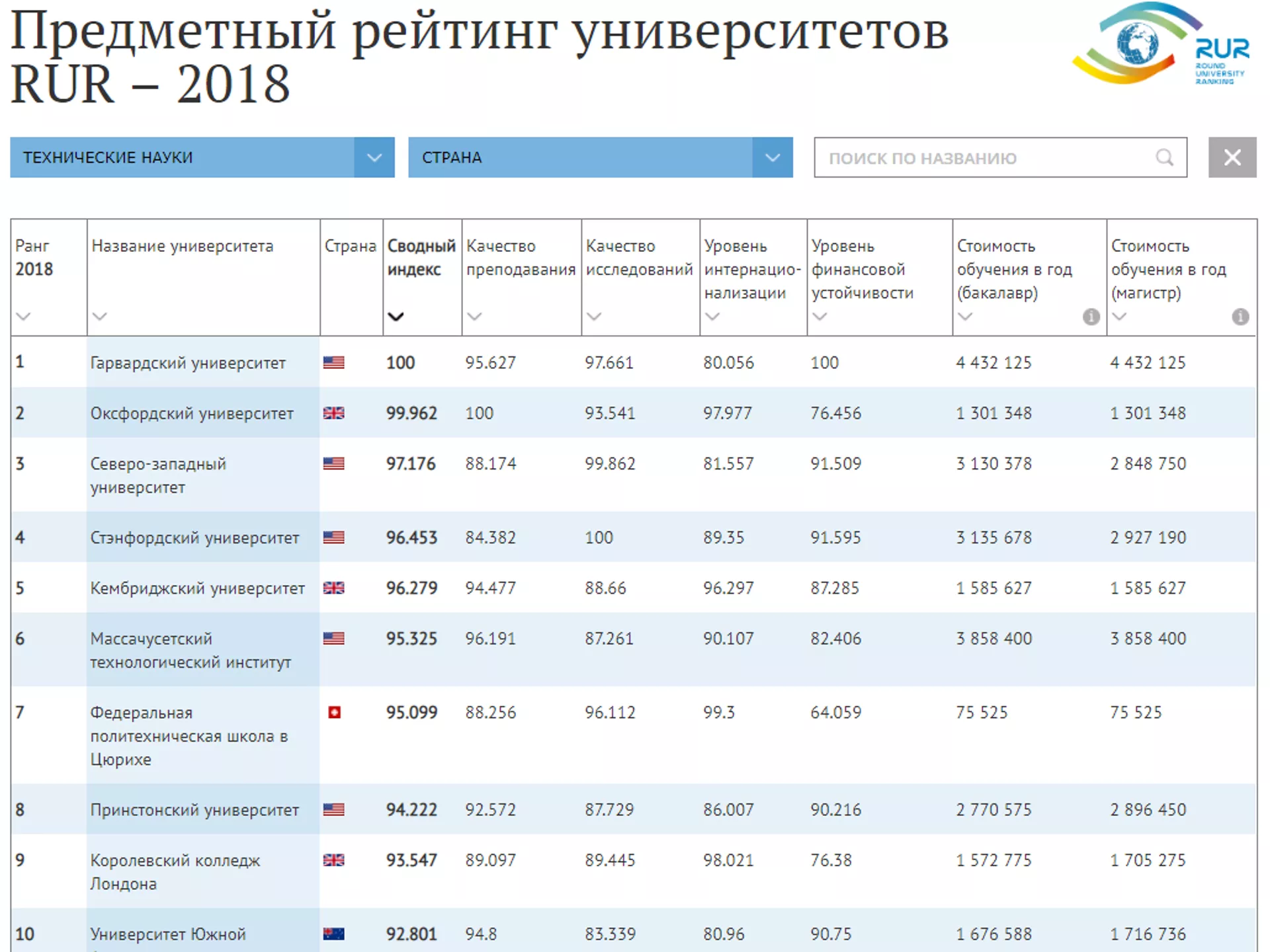Image resolution: width=1270 pixels, height=952 pixels.
Task: Sort by Сводный индекс column arrow
Action: coord(396,316)
